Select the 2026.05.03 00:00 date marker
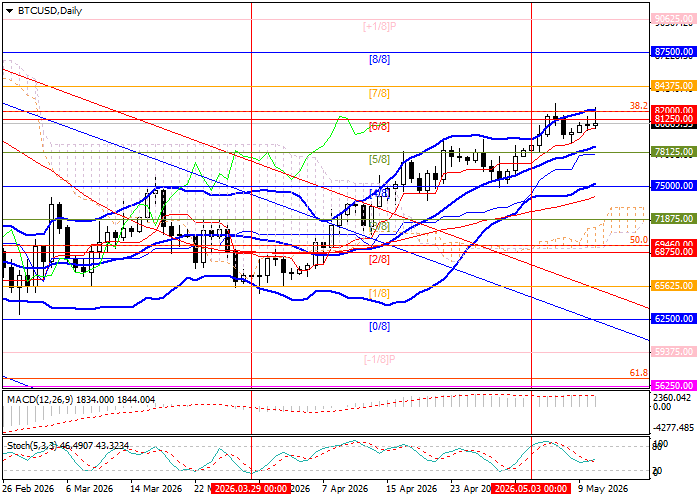 (x=531, y=488)
